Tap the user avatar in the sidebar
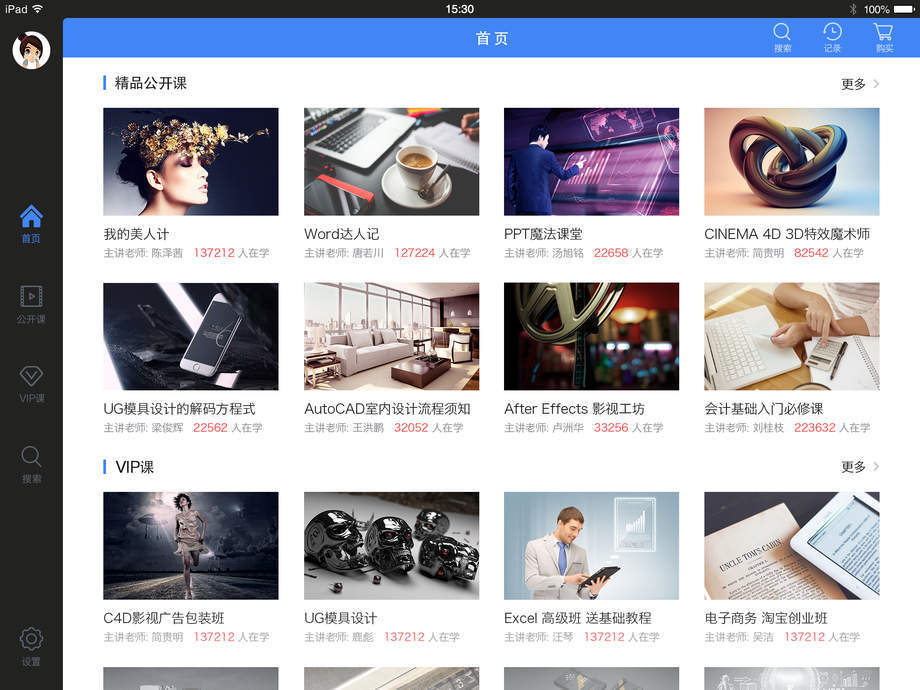This screenshot has width=920, height=690. click(x=31, y=50)
